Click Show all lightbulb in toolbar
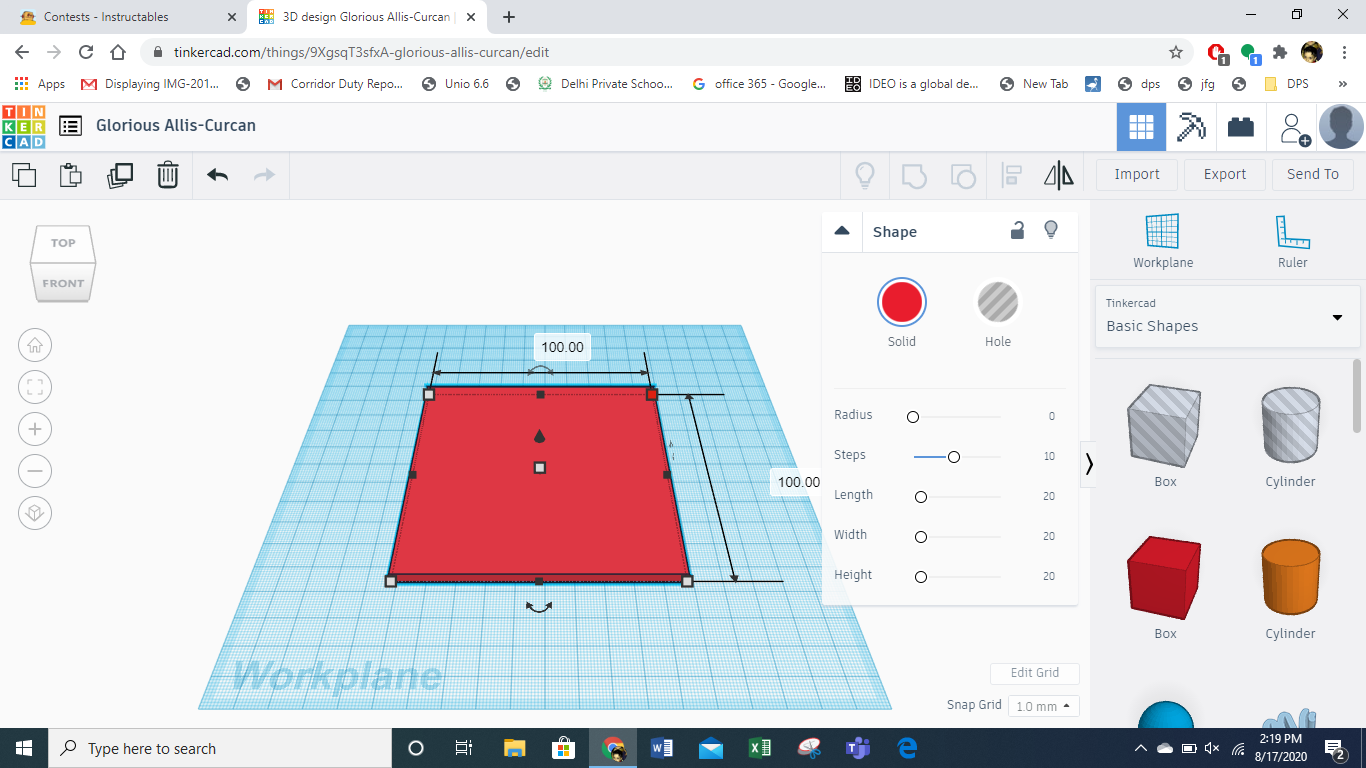The image size is (1366, 768). click(x=865, y=175)
